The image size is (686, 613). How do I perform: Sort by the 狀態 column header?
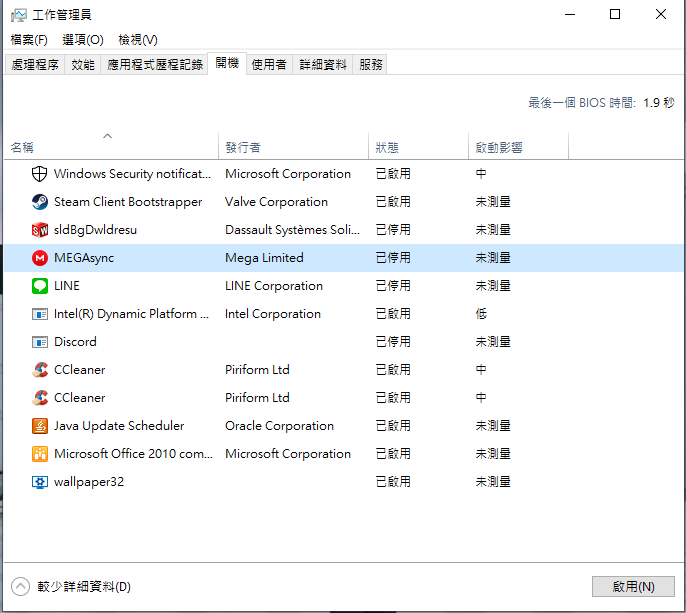(x=418, y=145)
